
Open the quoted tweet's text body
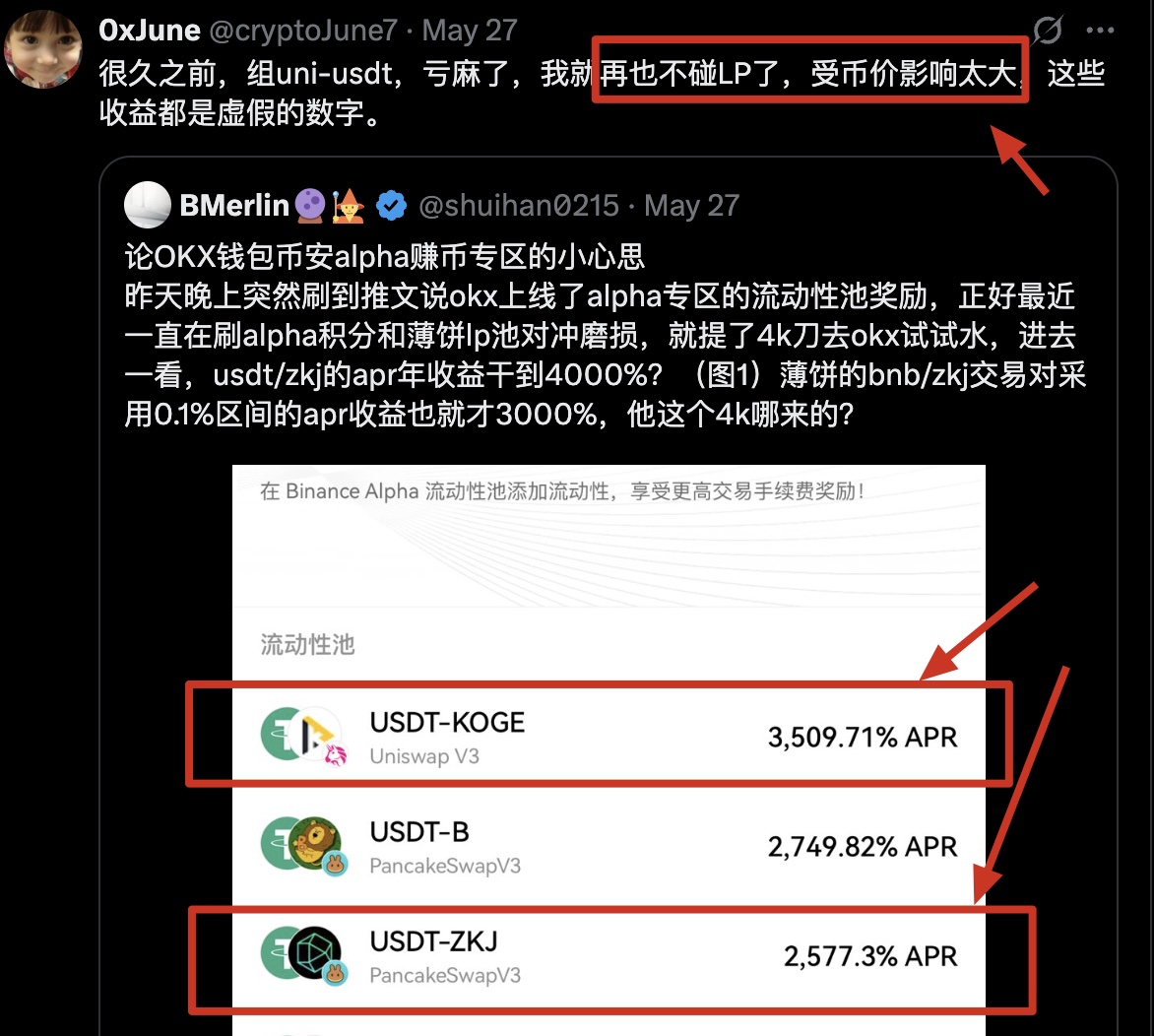coord(605,336)
